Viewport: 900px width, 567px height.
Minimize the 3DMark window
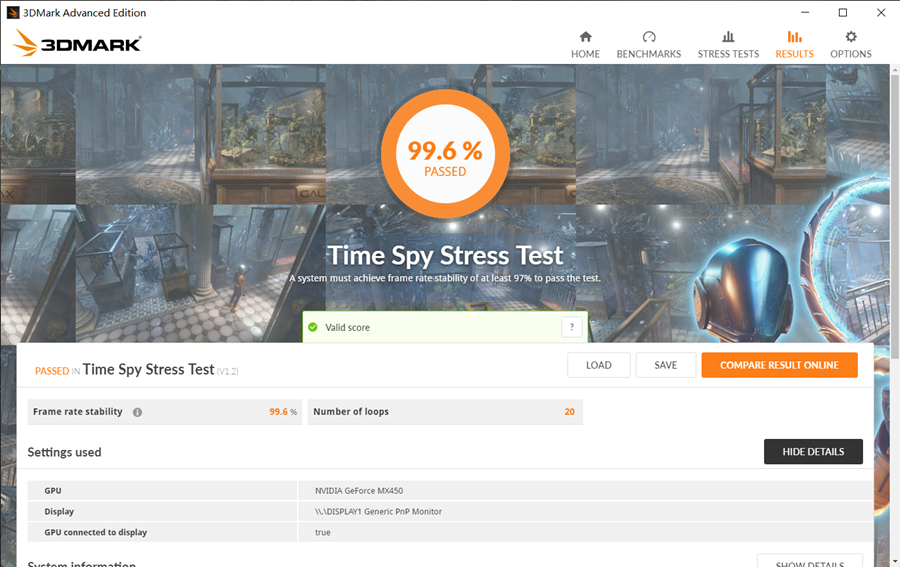[x=805, y=13]
